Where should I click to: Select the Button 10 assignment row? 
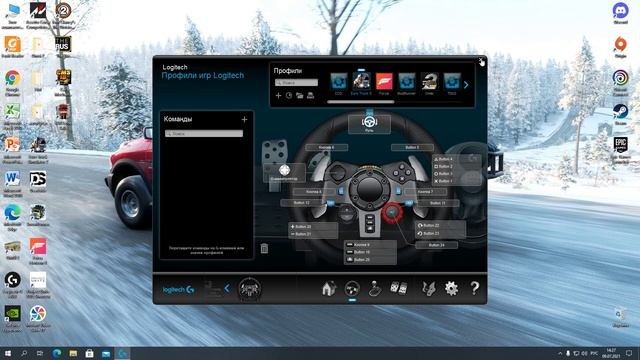pos(371,252)
